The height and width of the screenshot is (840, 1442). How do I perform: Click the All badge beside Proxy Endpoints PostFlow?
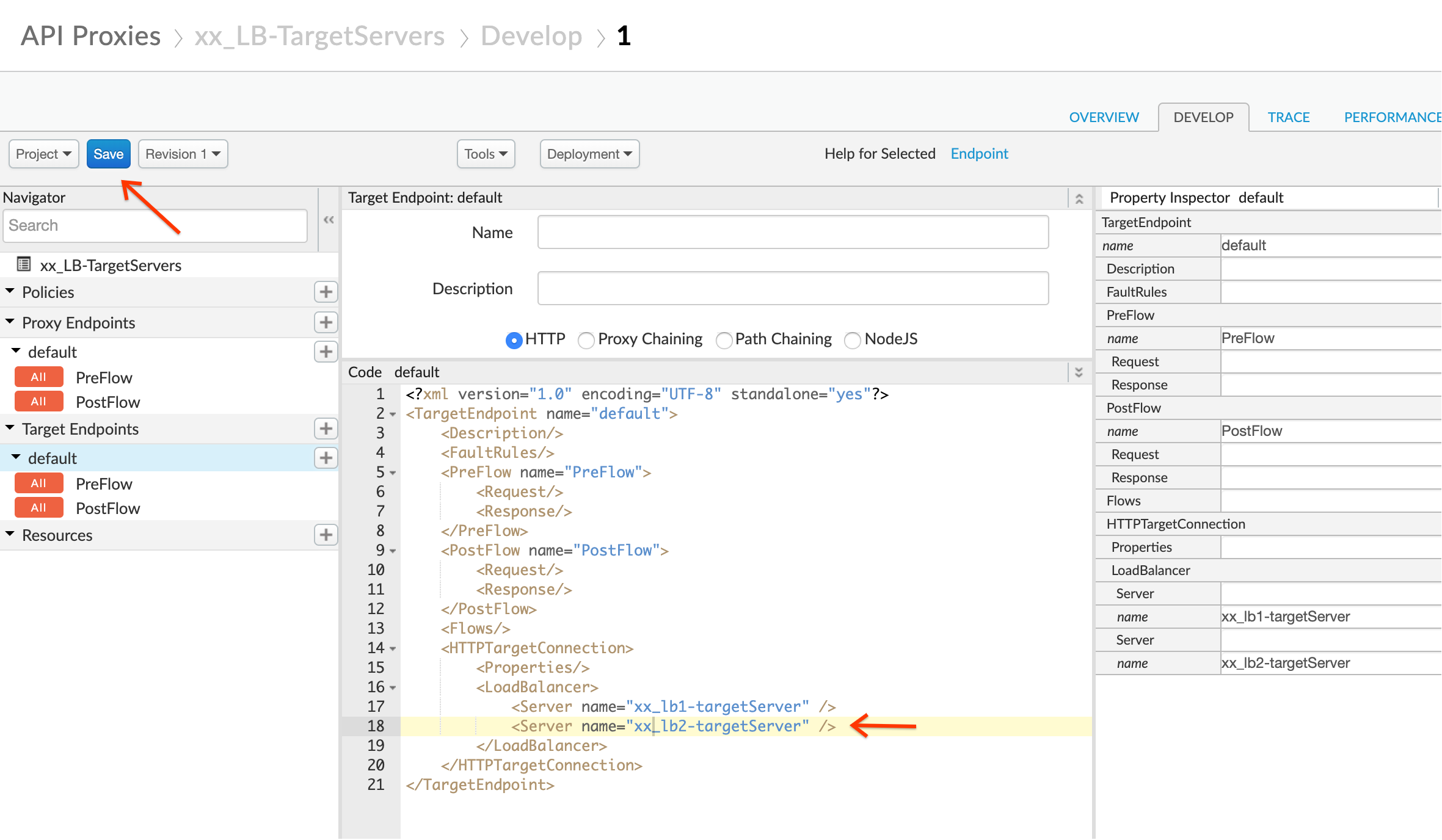point(38,402)
